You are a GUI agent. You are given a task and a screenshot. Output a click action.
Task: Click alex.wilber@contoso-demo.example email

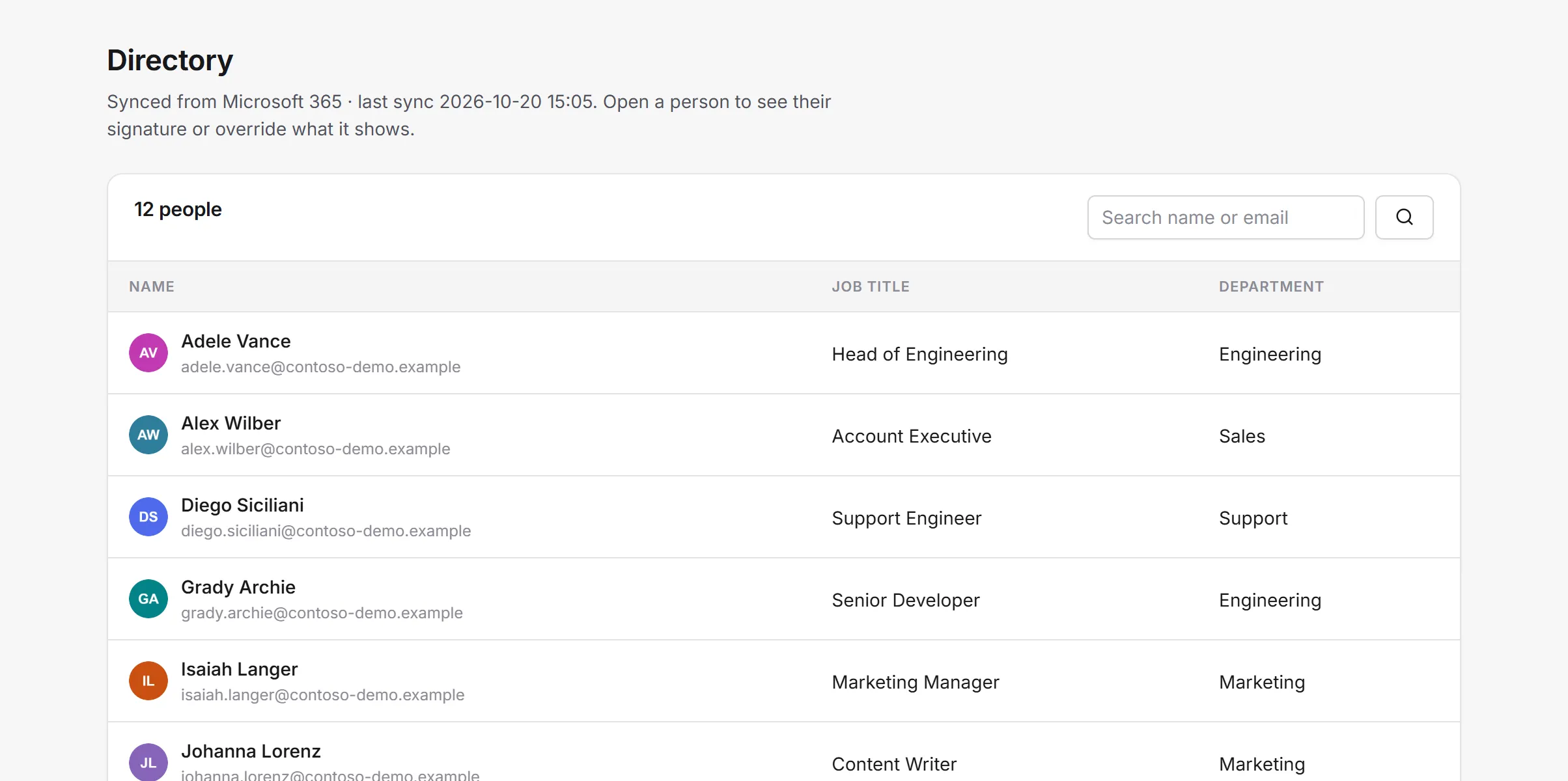pos(315,449)
